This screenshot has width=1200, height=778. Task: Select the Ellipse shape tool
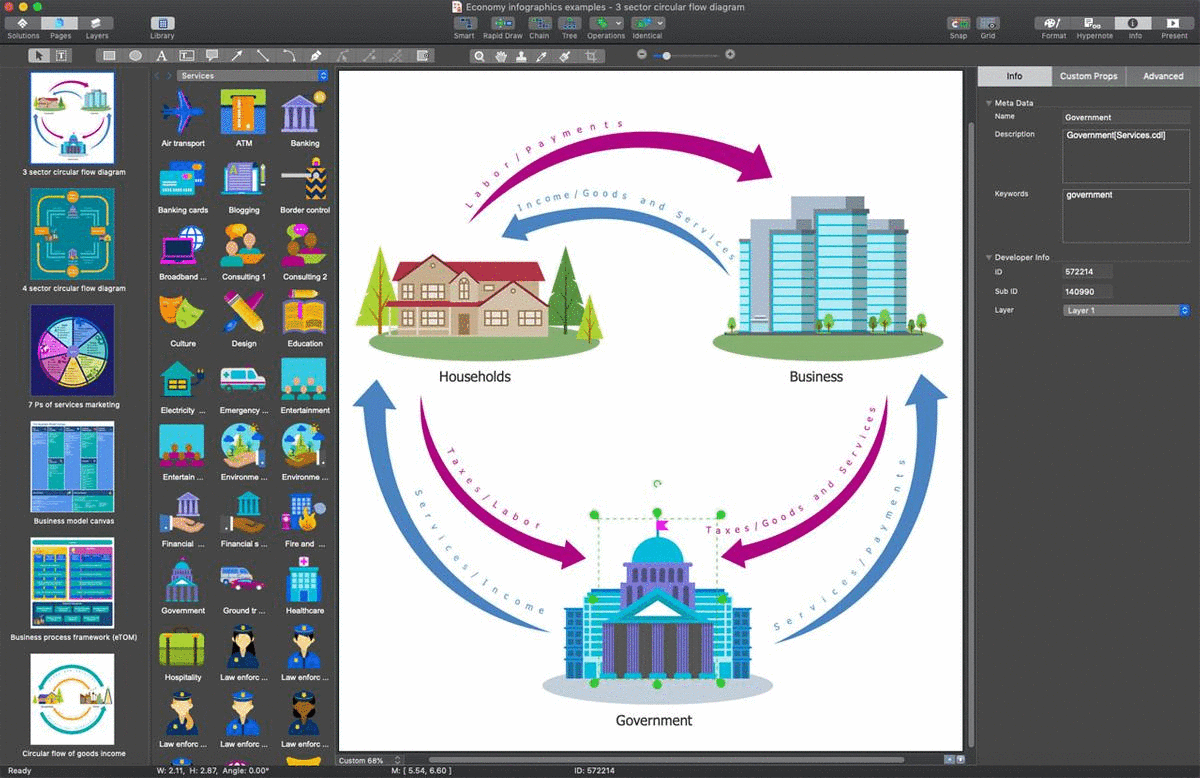point(135,56)
